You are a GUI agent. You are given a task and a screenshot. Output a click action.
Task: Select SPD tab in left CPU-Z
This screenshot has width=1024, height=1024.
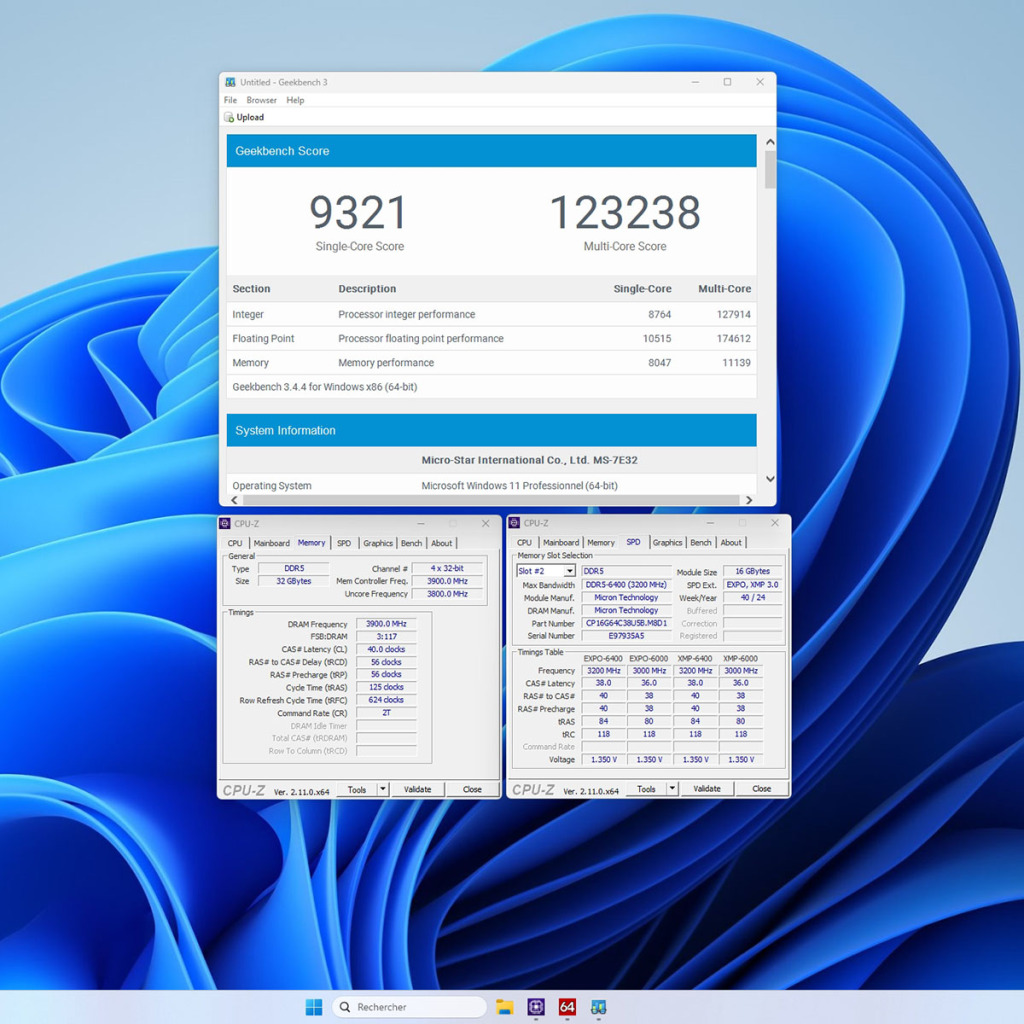tap(344, 543)
